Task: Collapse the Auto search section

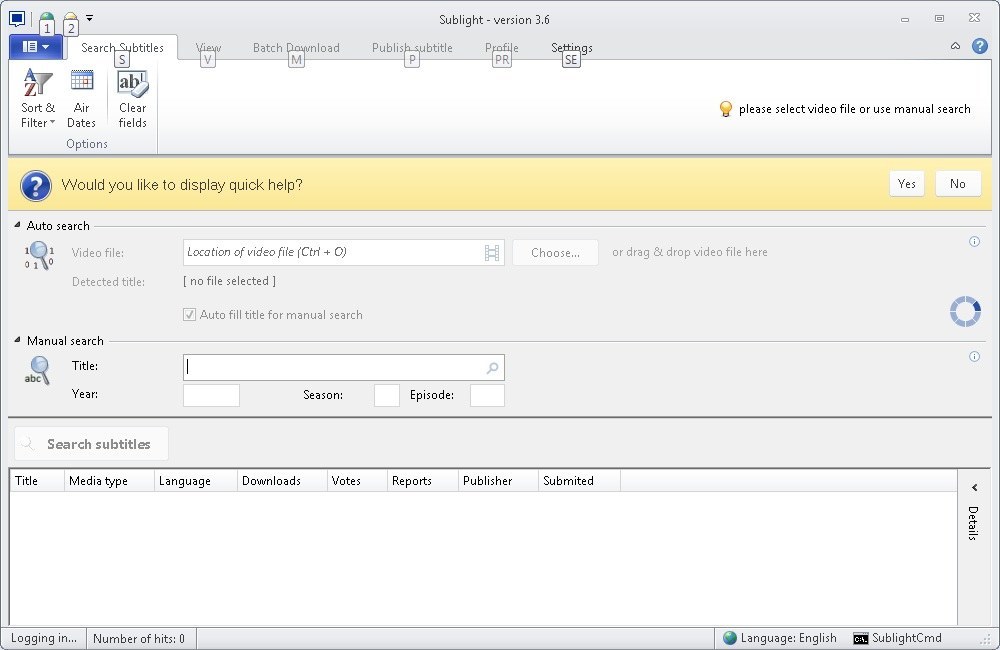Action: [x=17, y=225]
